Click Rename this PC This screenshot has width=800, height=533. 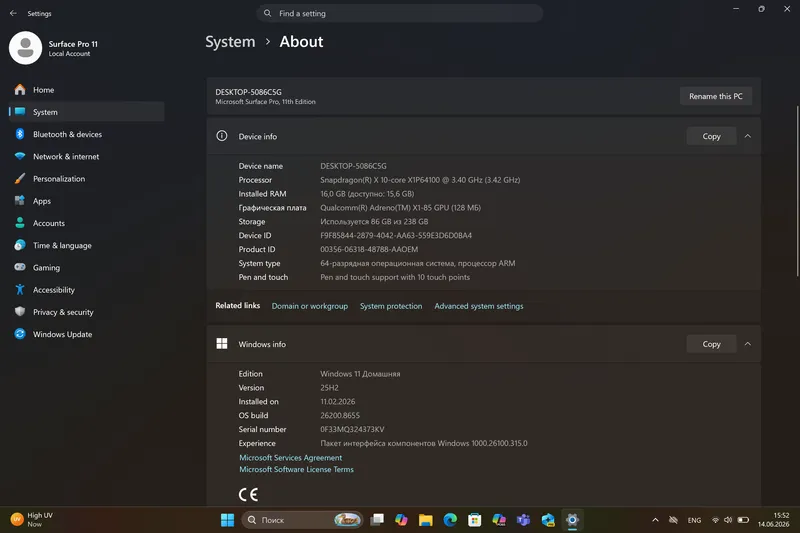click(716, 96)
